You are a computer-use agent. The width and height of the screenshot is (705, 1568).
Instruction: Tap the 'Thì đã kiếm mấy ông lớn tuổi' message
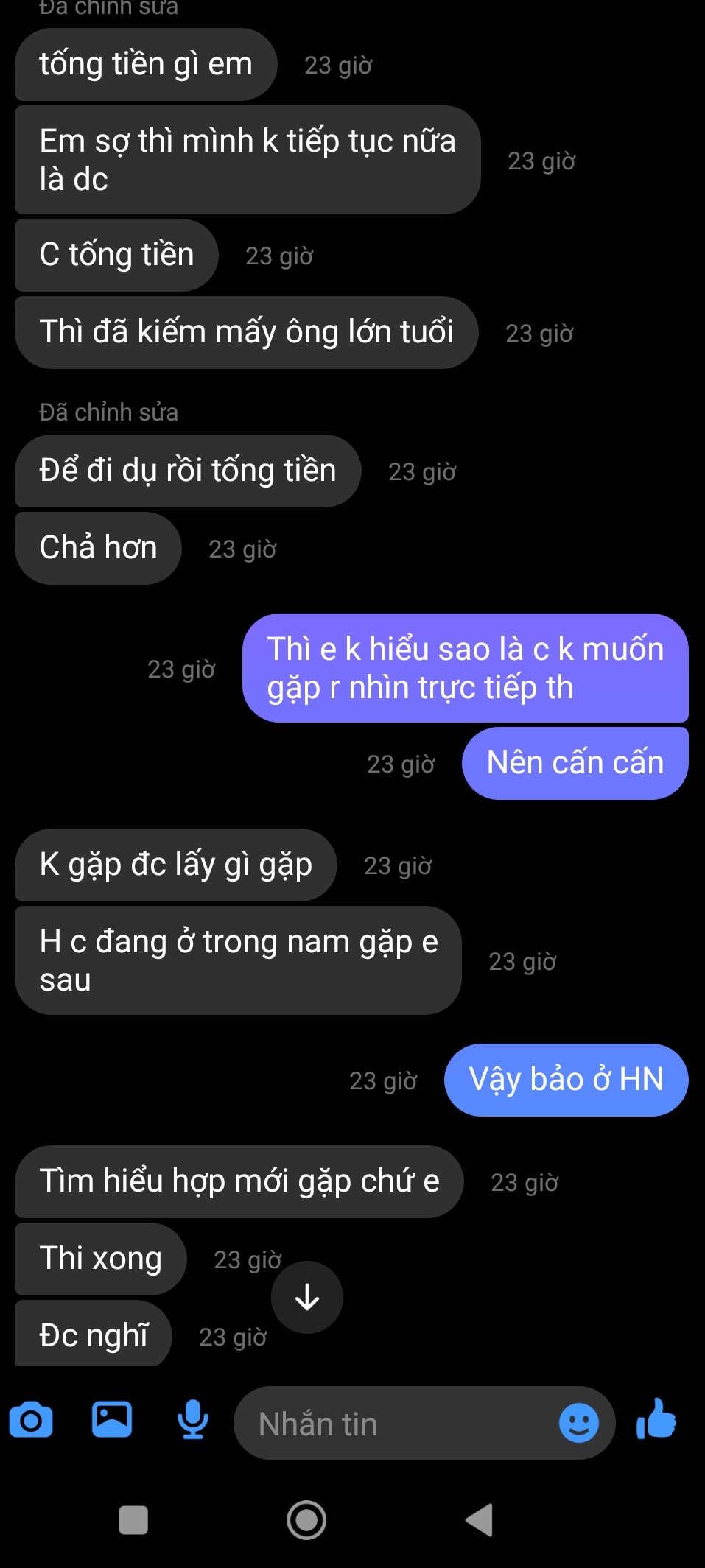click(x=247, y=332)
